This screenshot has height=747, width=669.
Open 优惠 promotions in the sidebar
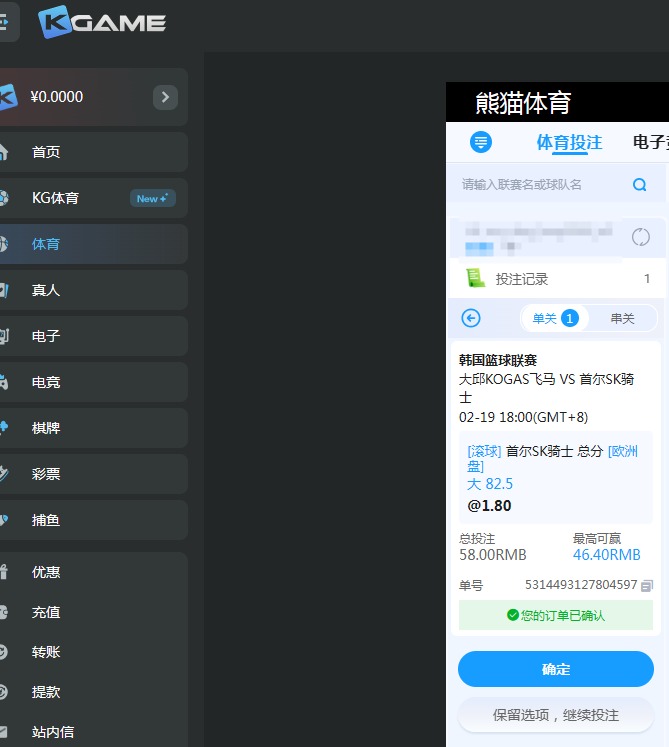93,572
